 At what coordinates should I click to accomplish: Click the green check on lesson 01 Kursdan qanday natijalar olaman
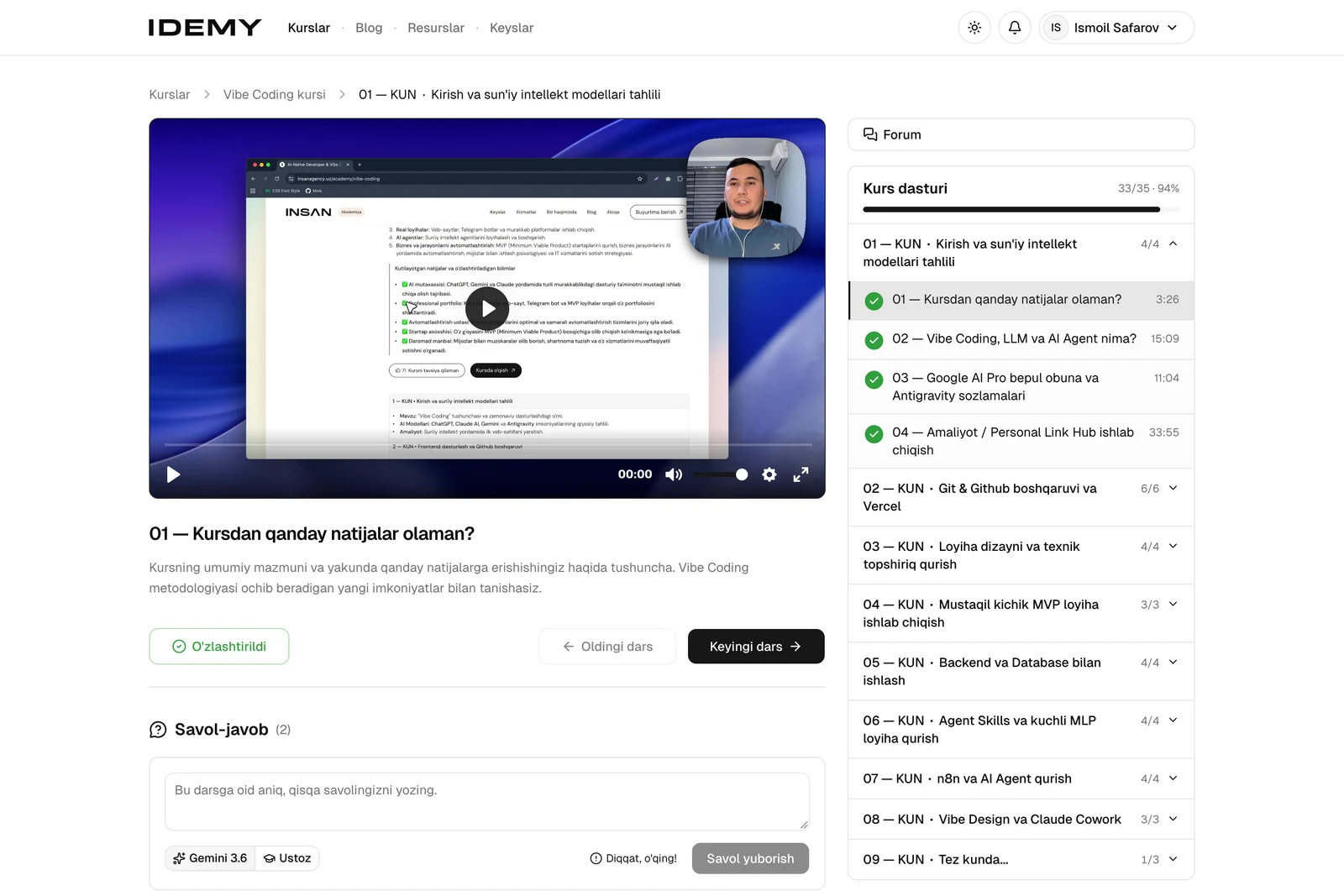(874, 301)
